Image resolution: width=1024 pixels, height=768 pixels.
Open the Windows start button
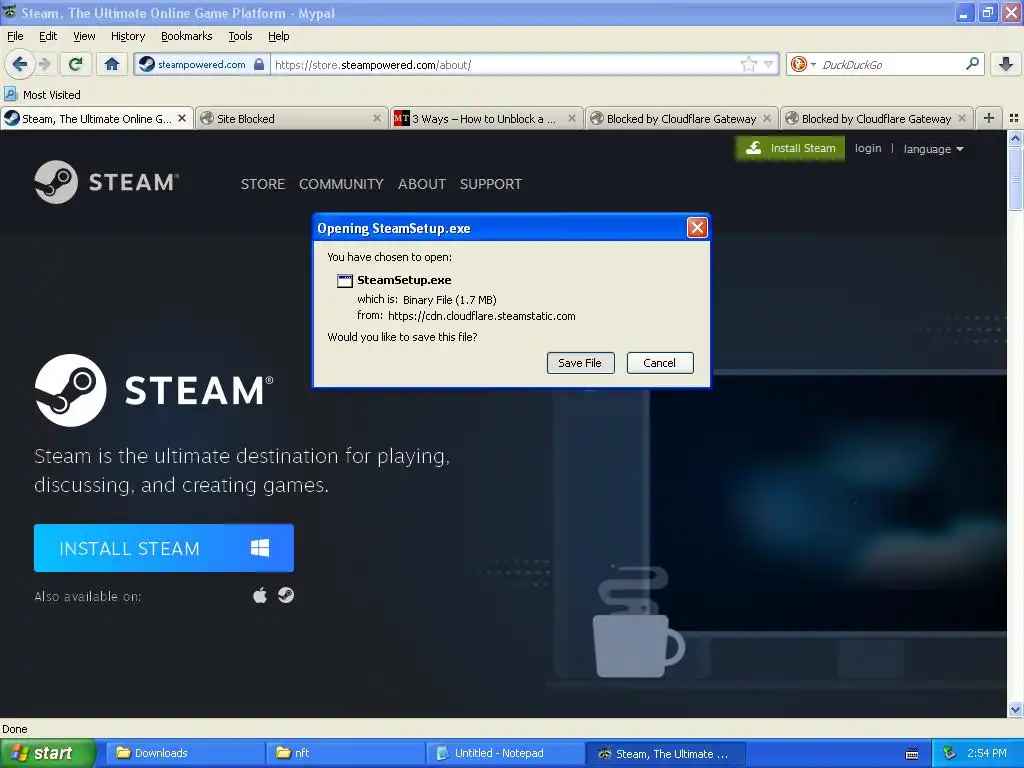47,753
